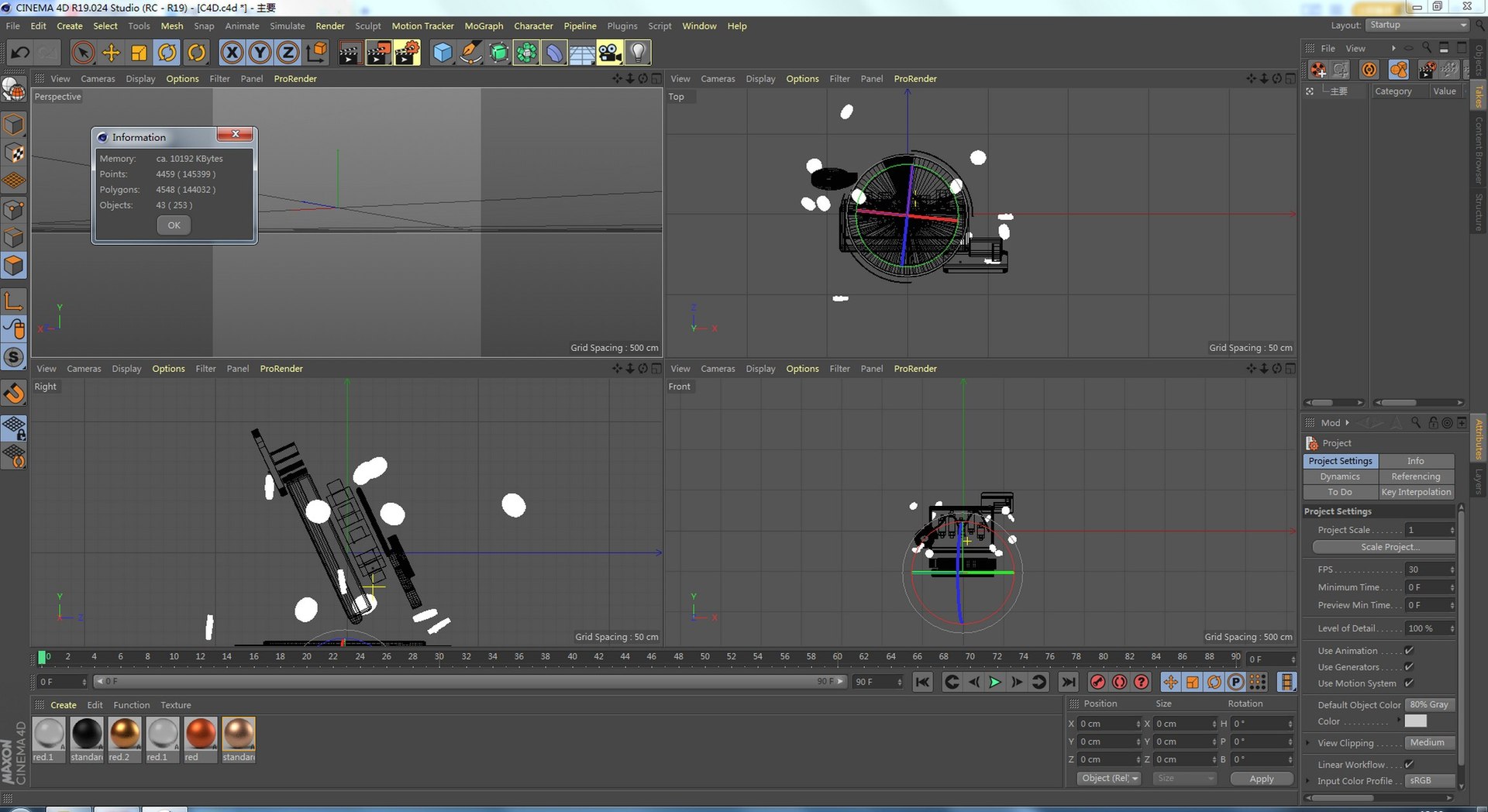The image size is (1488, 812).
Task: Expand Input Color Profile disclosure triangle
Action: tap(1308, 781)
